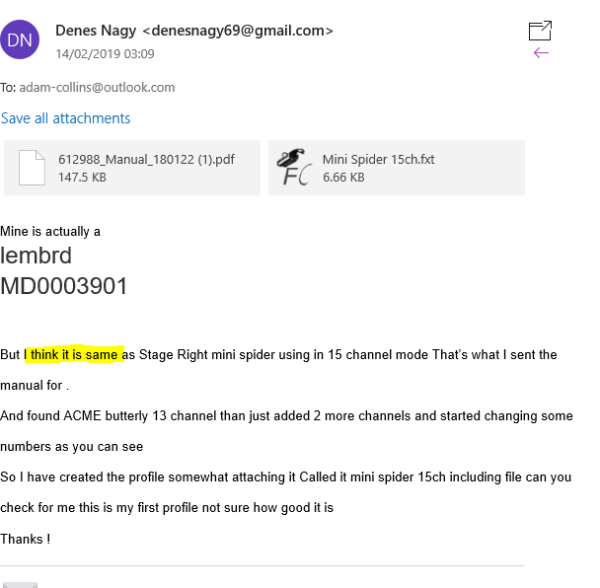The width and height of the screenshot is (600, 588).
Task: Click the 6.66 KB file size label
Action: (344, 177)
